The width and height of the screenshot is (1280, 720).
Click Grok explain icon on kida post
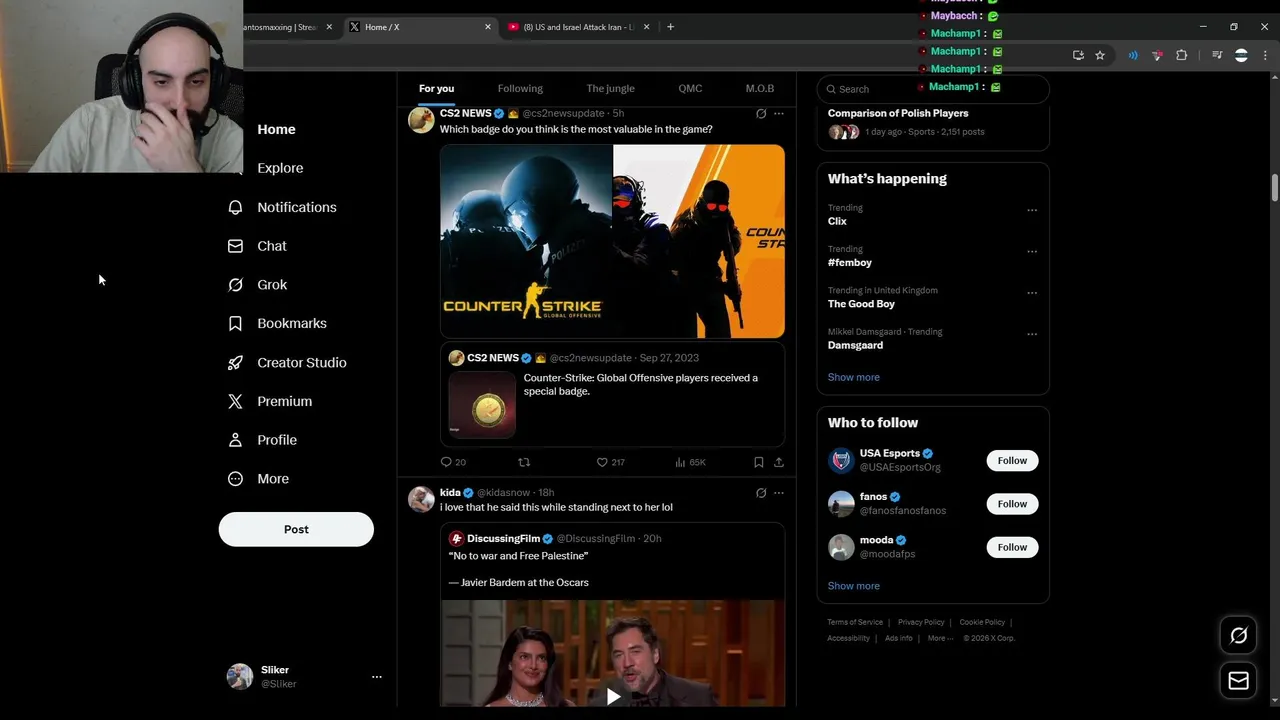point(761,493)
